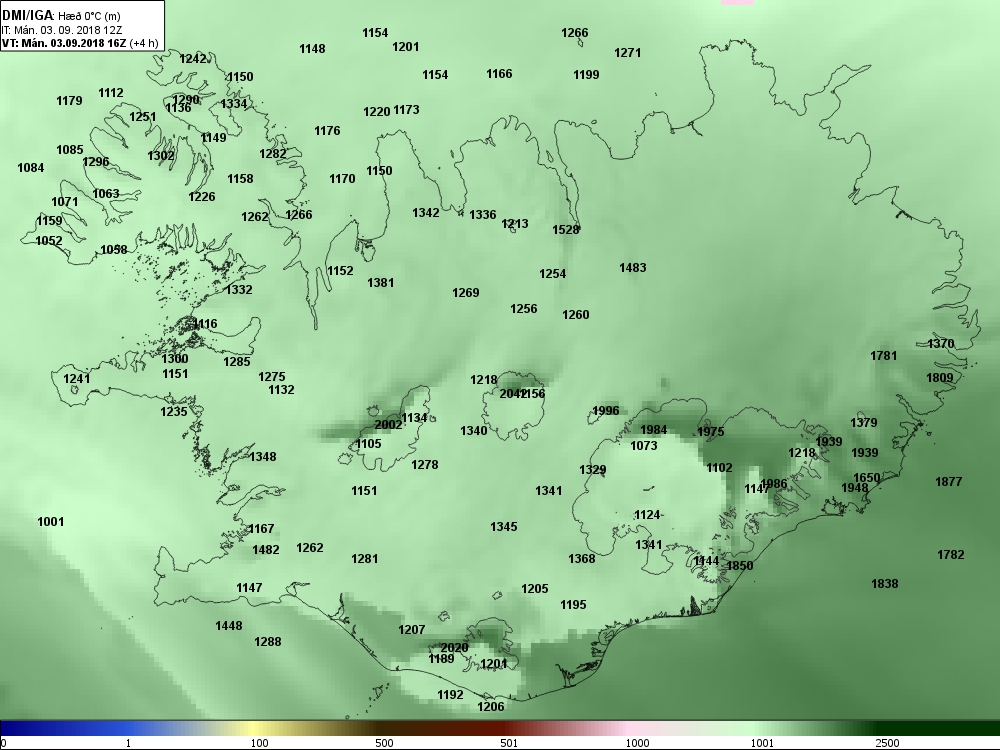1000x750 pixels.
Task: Click the map value '1170'
Action: click(342, 179)
